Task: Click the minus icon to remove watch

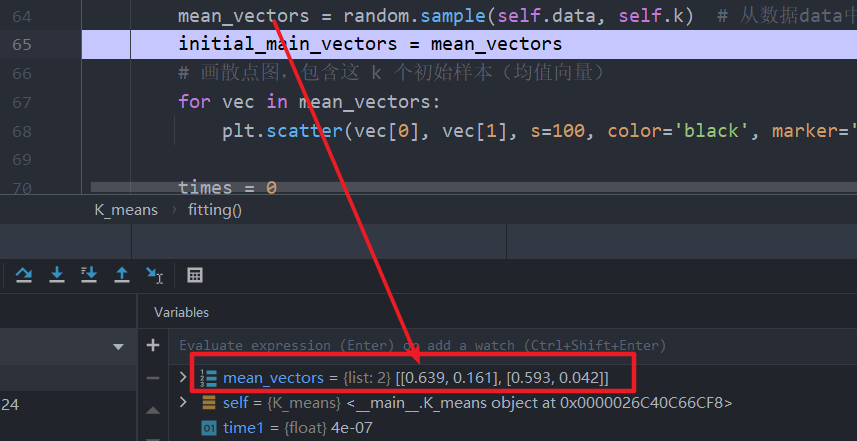Action: coord(153,377)
